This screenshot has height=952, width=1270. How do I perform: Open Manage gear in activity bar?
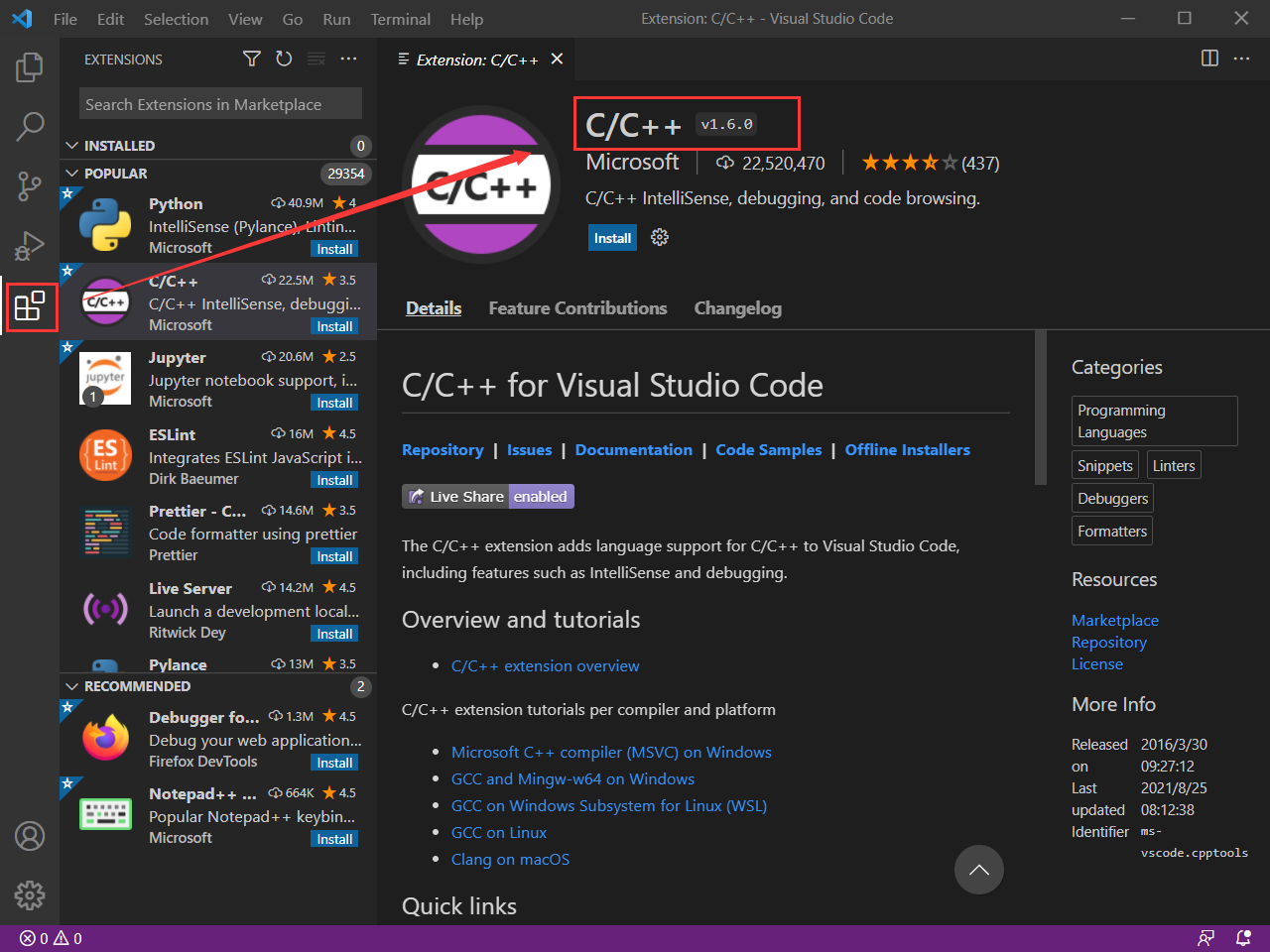pos(30,895)
